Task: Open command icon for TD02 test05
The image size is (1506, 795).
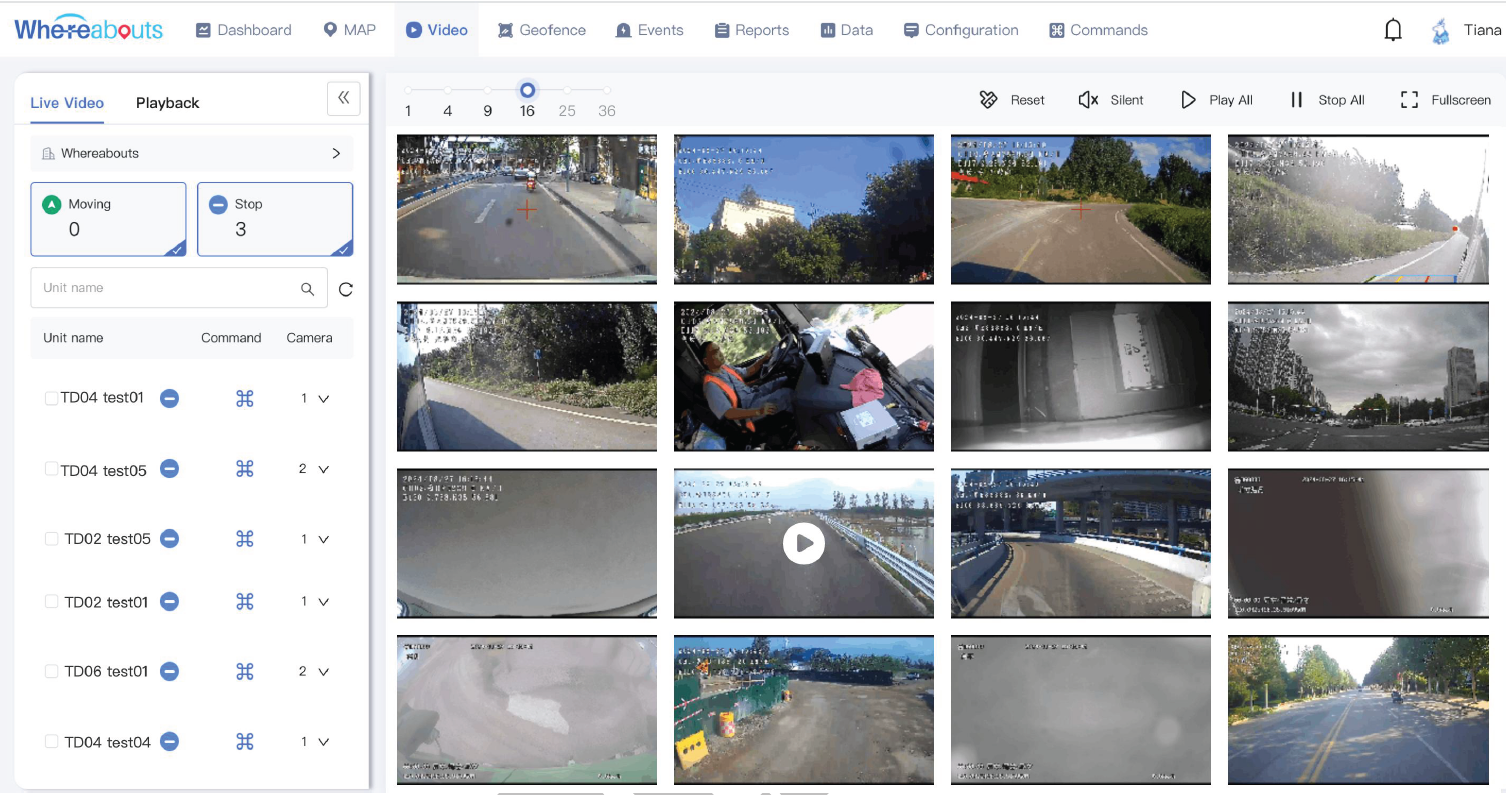Action: click(x=245, y=539)
